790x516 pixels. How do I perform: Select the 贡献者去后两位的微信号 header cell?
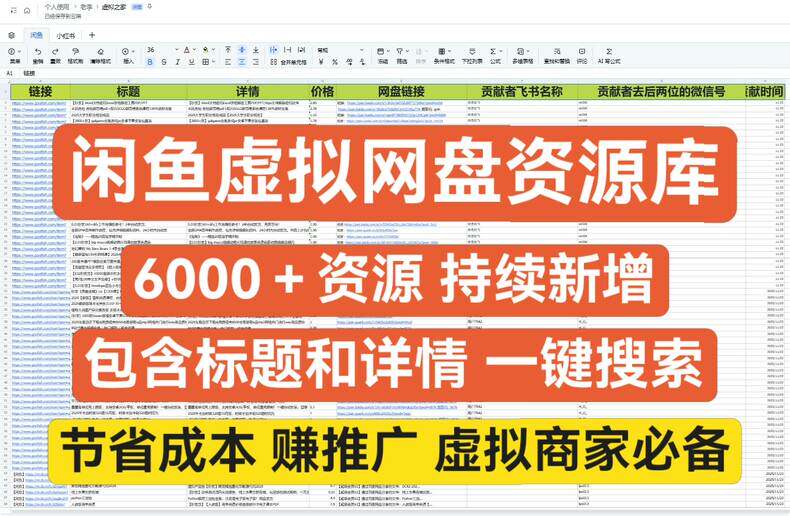[661, 92]
